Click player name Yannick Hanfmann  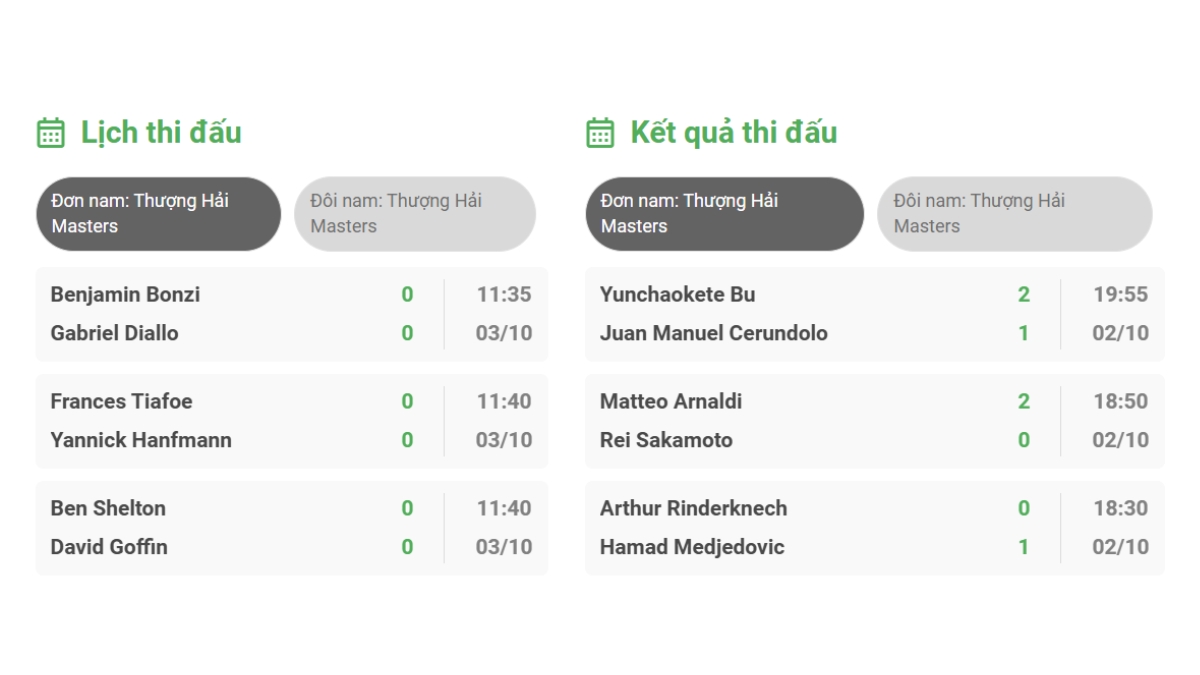141,440
